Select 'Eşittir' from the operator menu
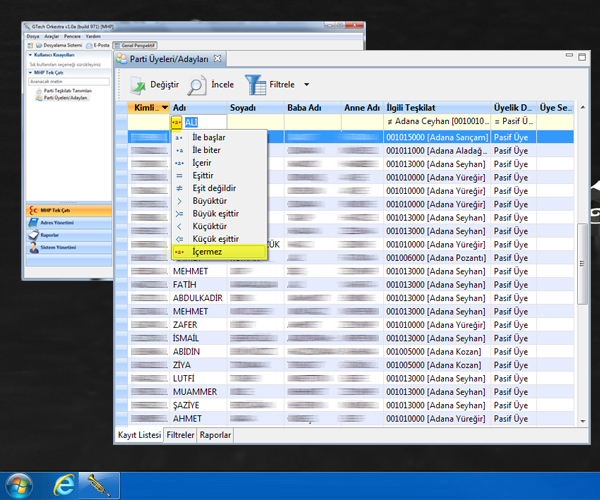The height and width of the screenshot is (500, 600). [219, 175]
